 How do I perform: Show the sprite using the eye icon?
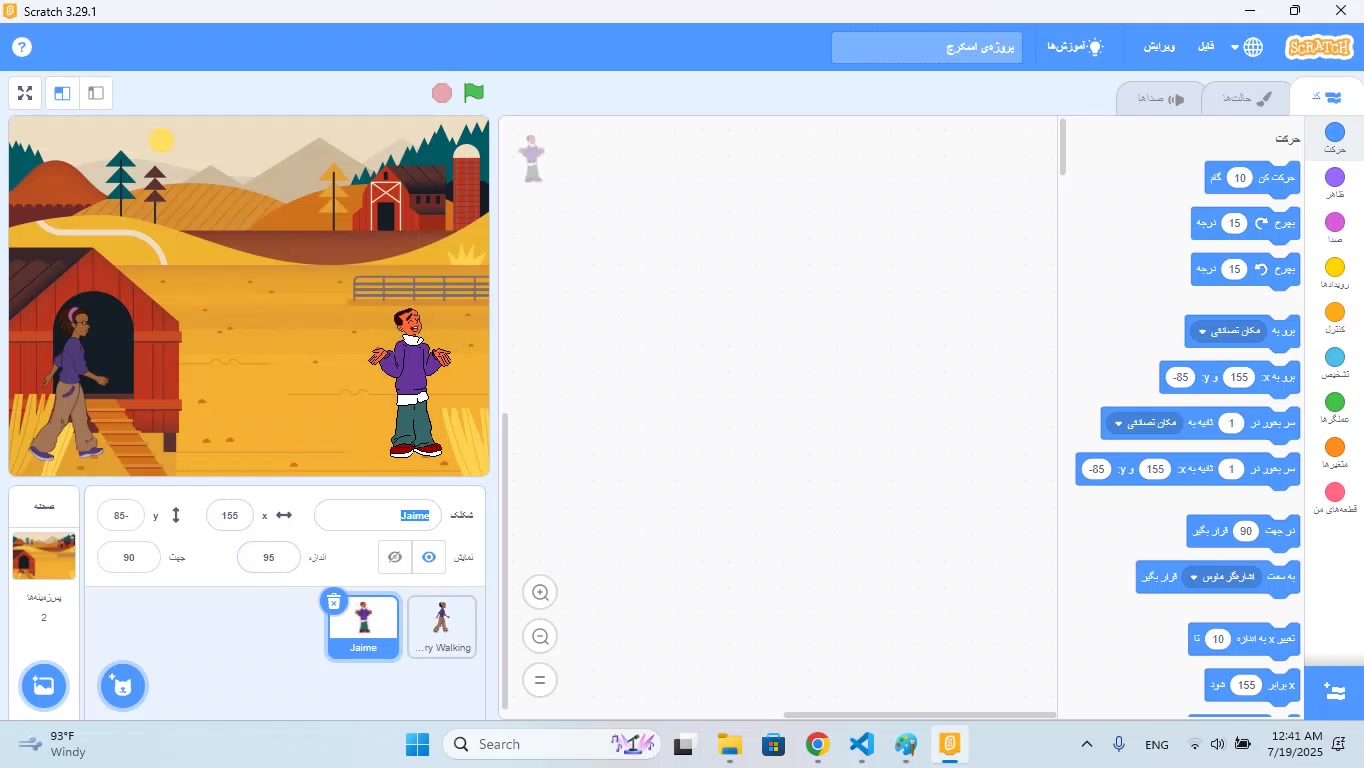[429, 557]
